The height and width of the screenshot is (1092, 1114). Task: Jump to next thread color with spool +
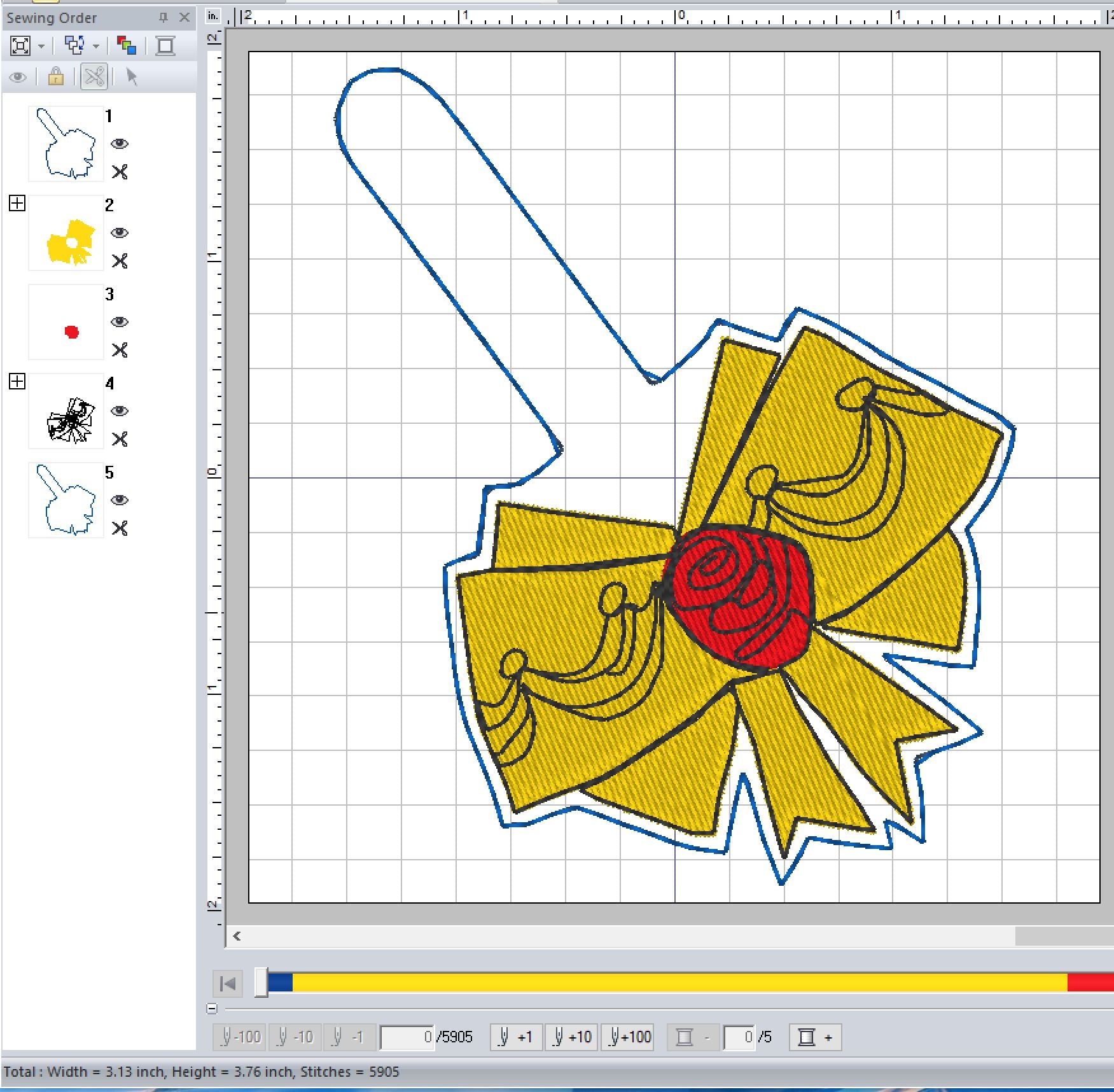[x=815, y=1037]
